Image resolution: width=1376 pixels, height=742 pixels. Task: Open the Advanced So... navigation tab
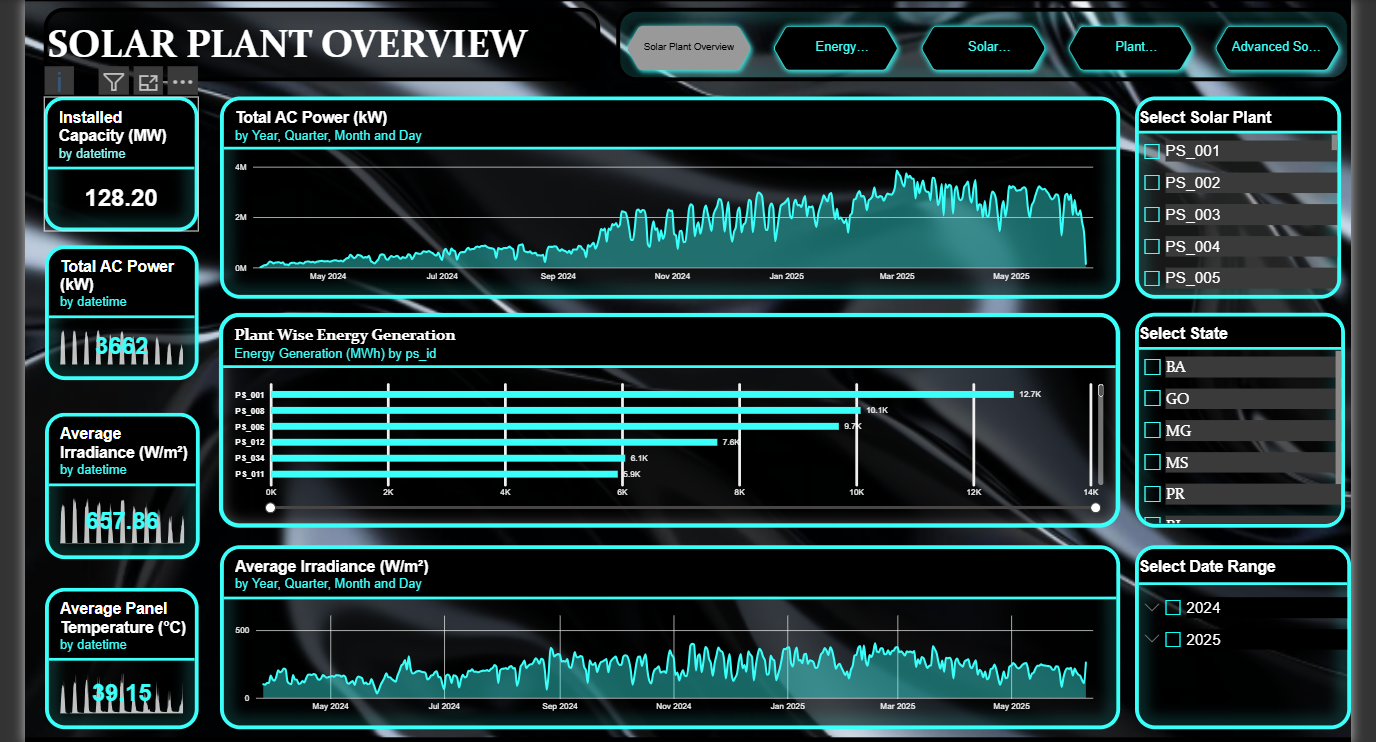1278,47
